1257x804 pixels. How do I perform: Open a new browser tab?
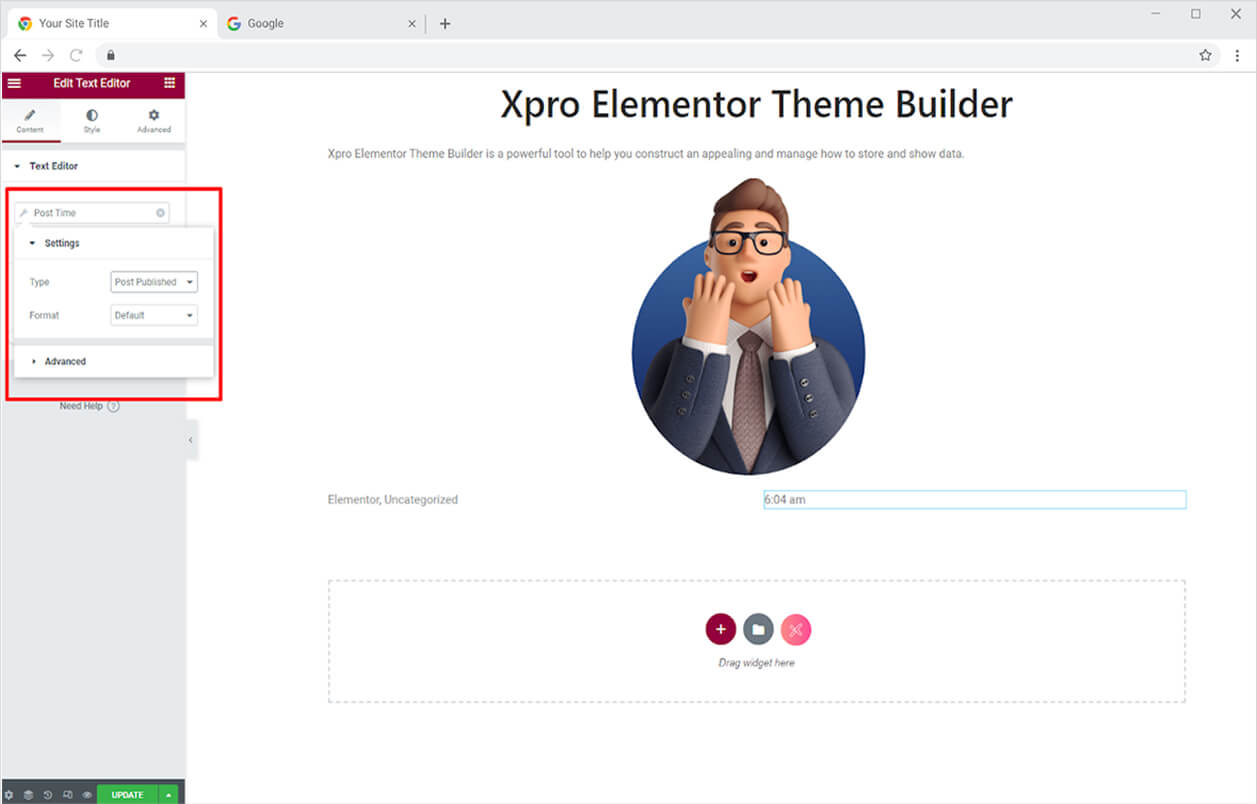(x=445, y=24)
